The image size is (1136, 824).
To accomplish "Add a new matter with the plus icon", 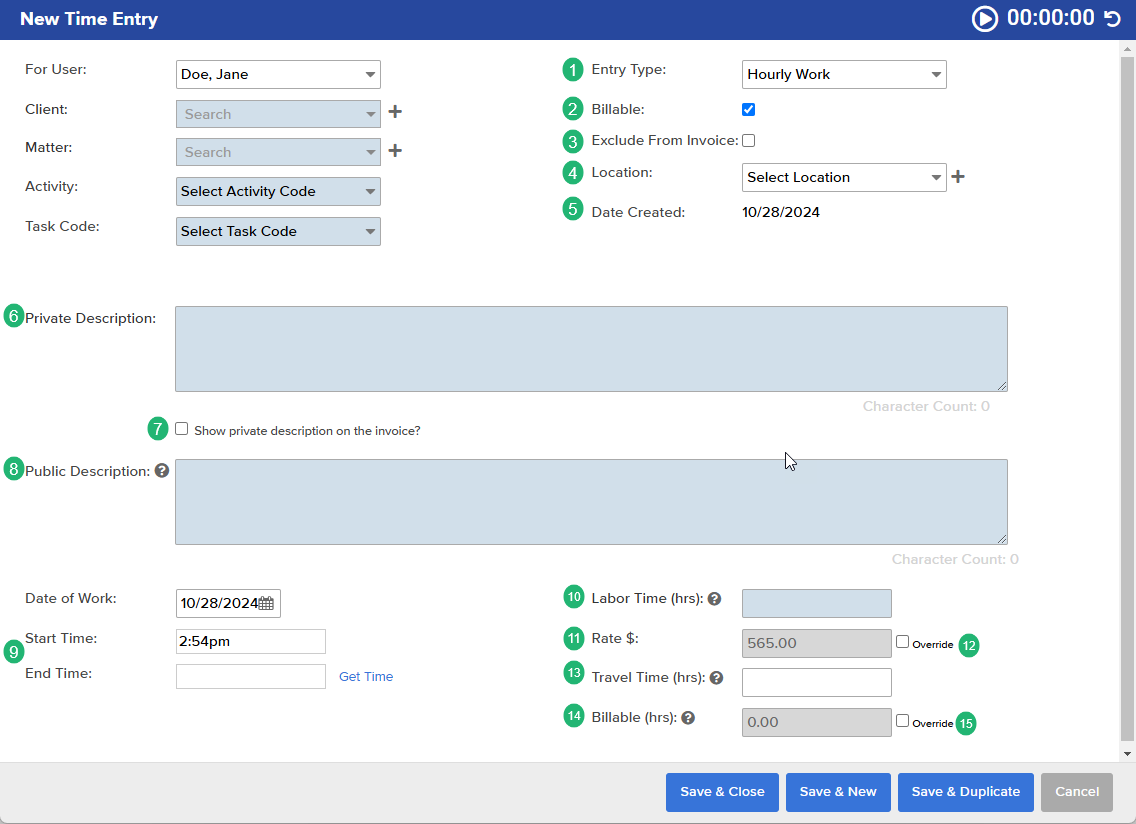I will [394, 150].
